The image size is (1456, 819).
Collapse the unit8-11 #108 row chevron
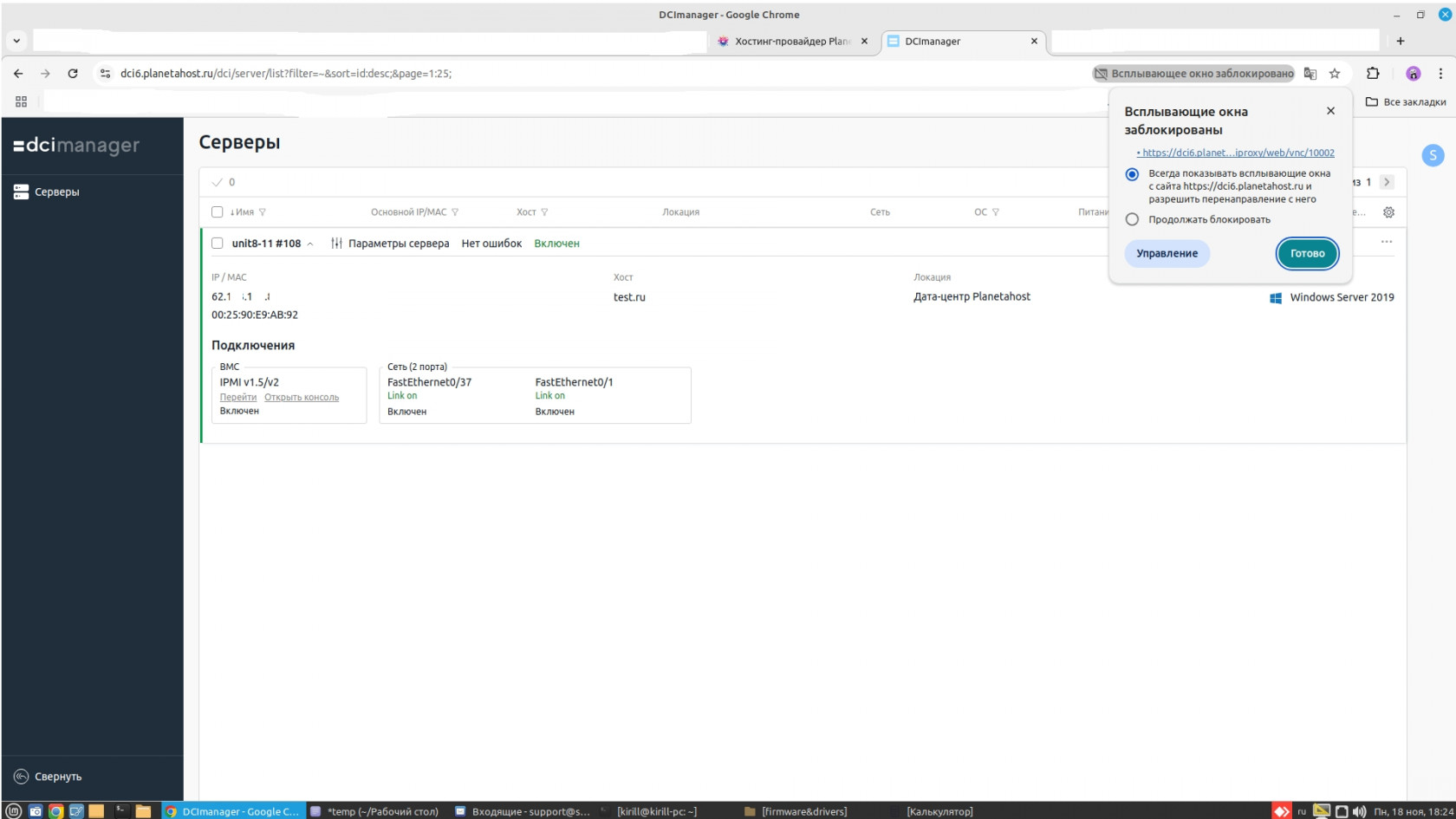tap(310, 244)
